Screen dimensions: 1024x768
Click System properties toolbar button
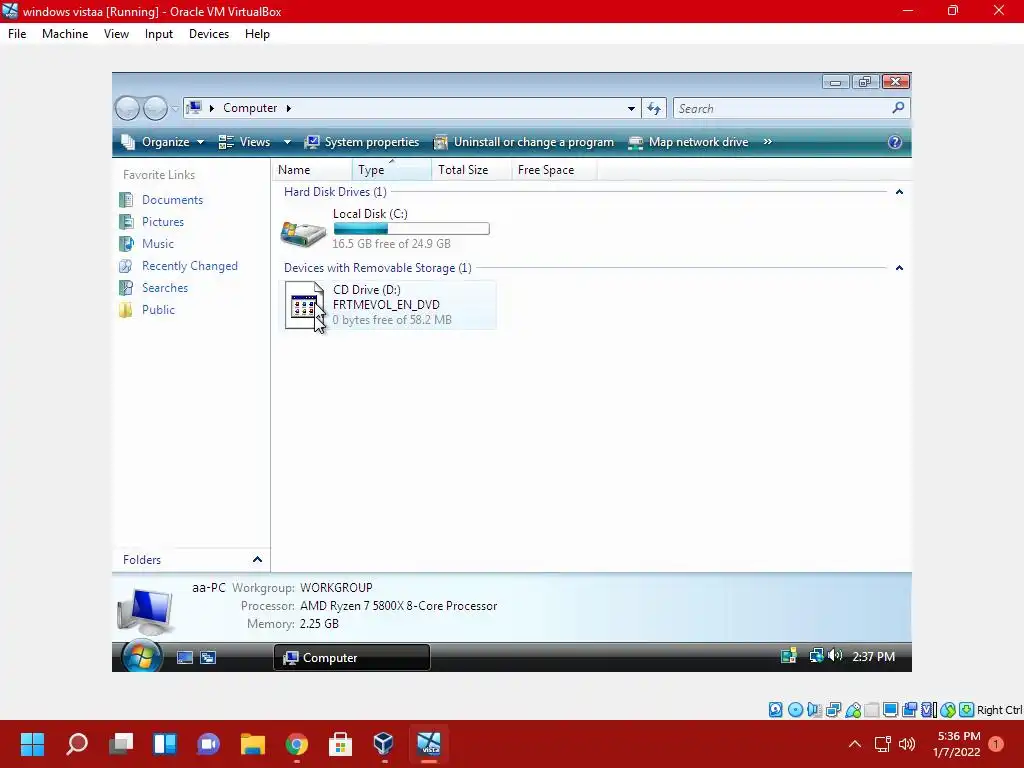tap(362, 142)
